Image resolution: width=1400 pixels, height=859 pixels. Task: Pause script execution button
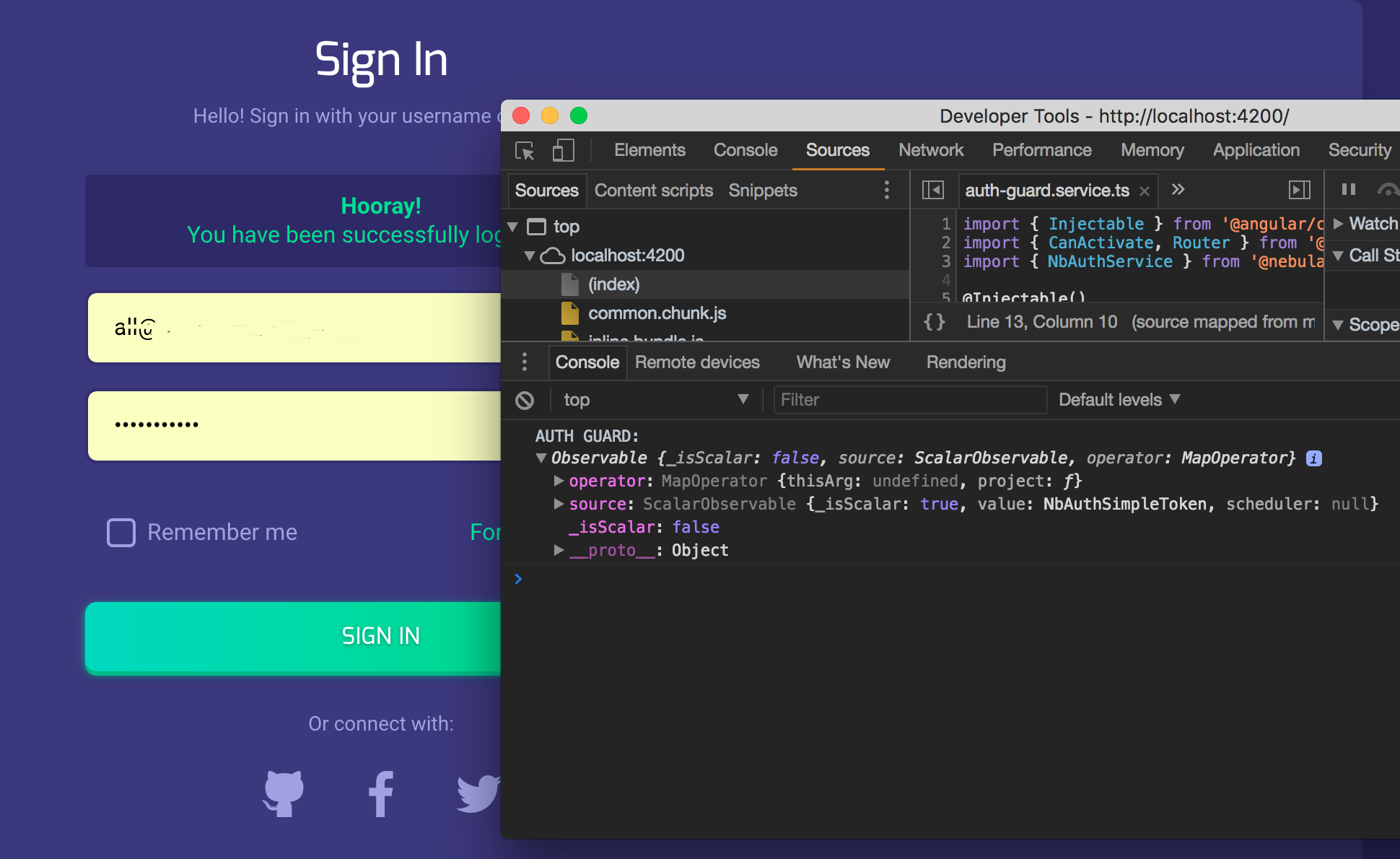point(1348,189)
